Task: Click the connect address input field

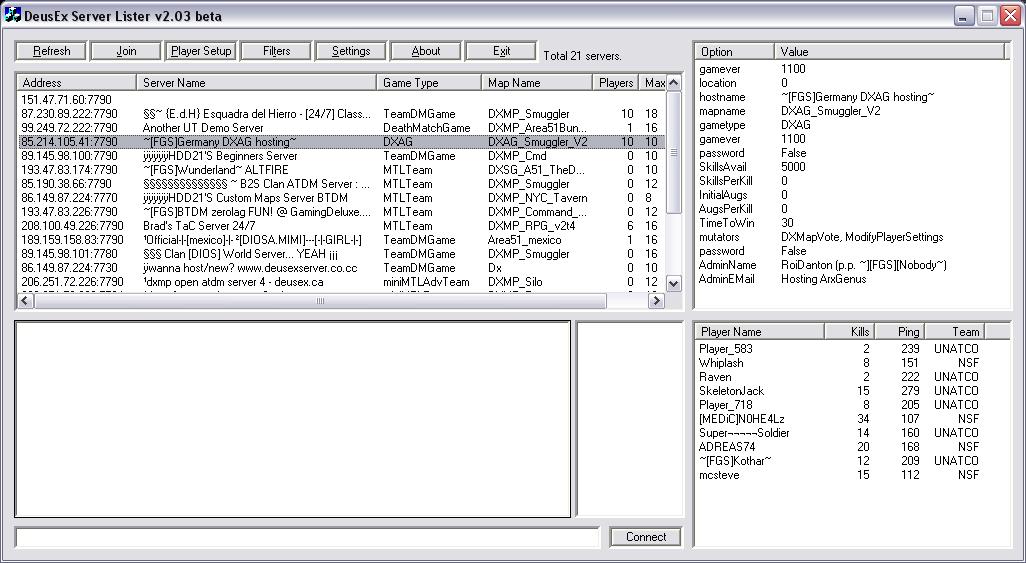Action: tap(307, 538)
